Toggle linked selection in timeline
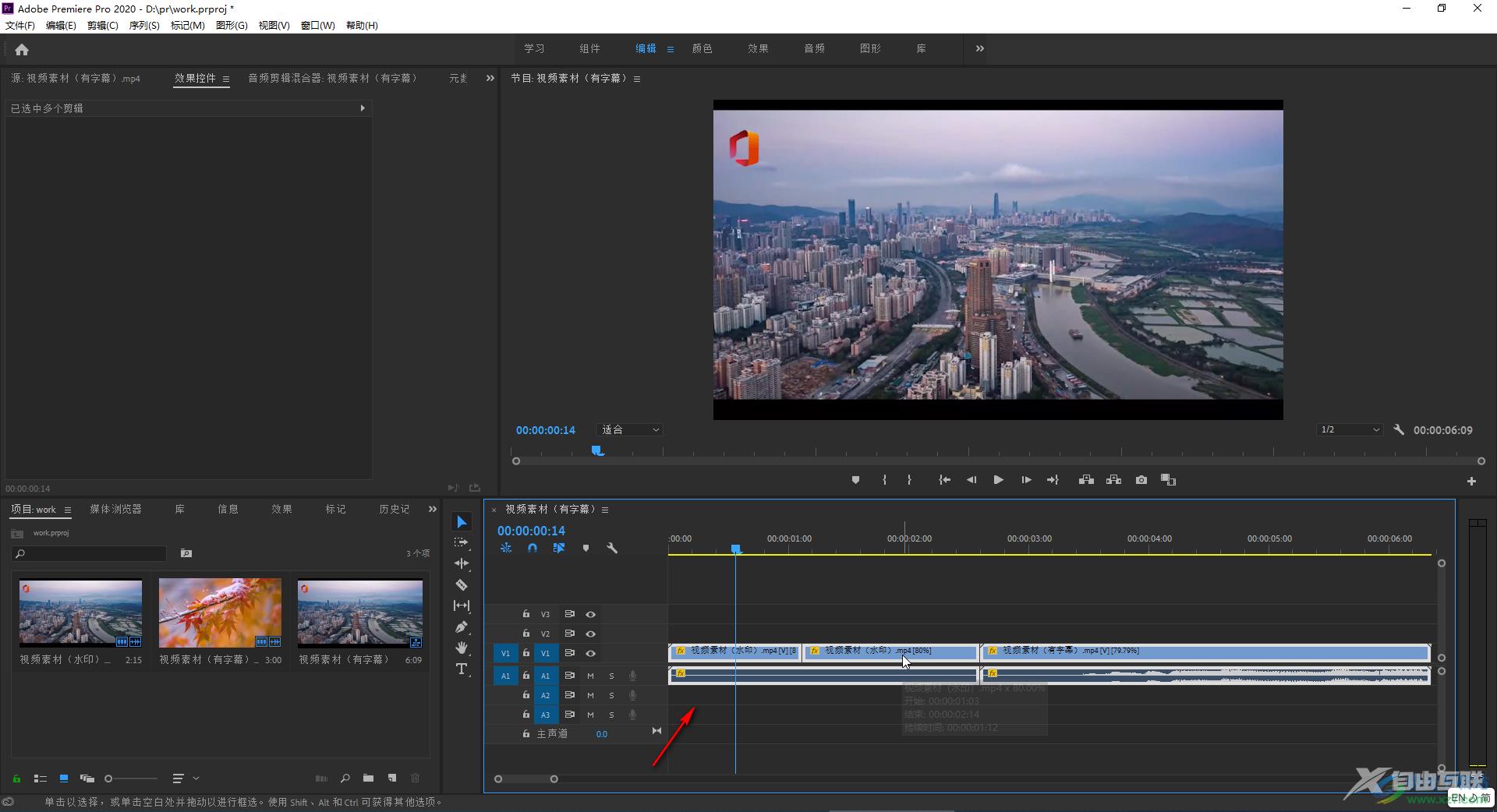 coord(559,548)
